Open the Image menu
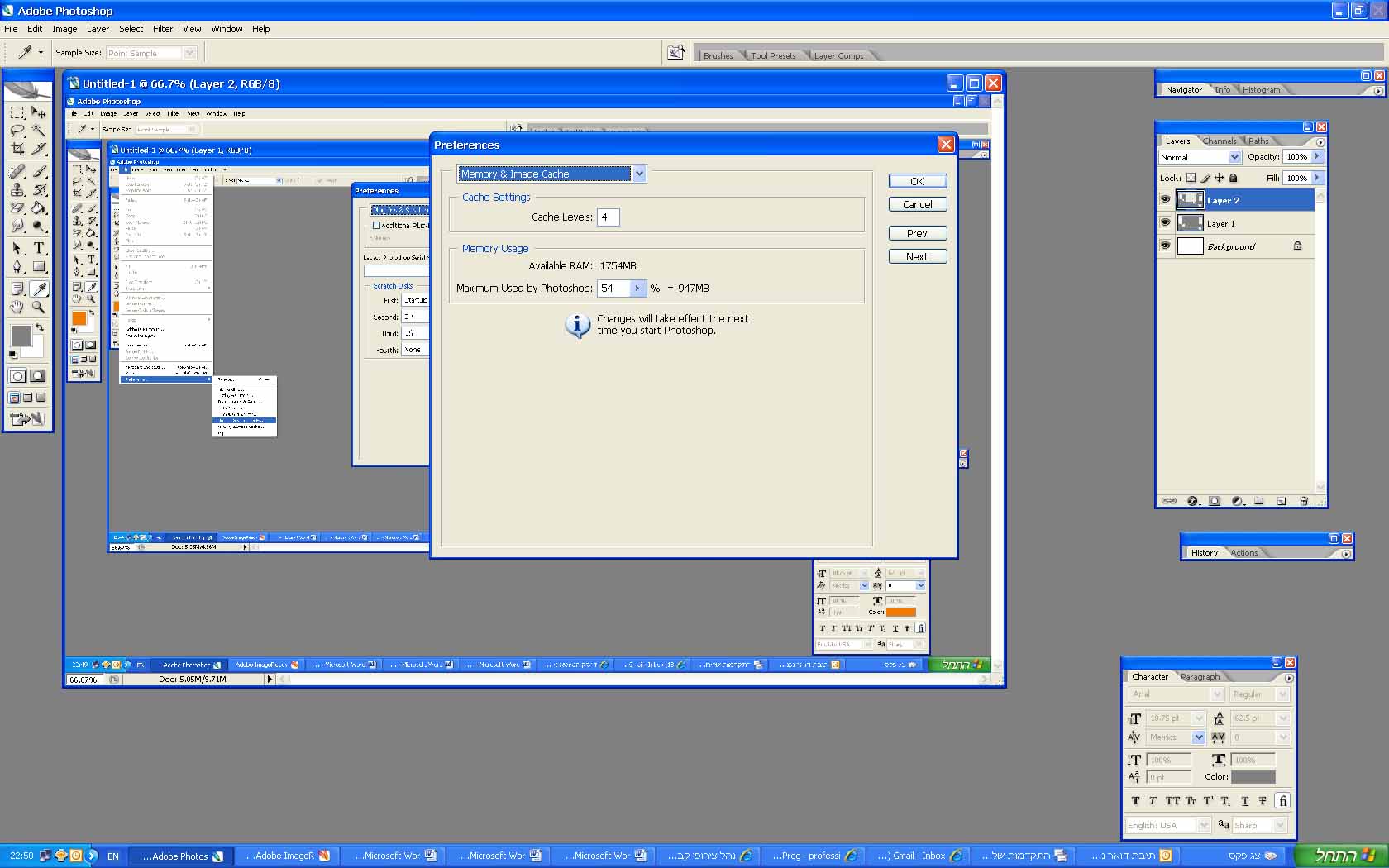This screenshot has width=1389, height=868. [64, 29]
